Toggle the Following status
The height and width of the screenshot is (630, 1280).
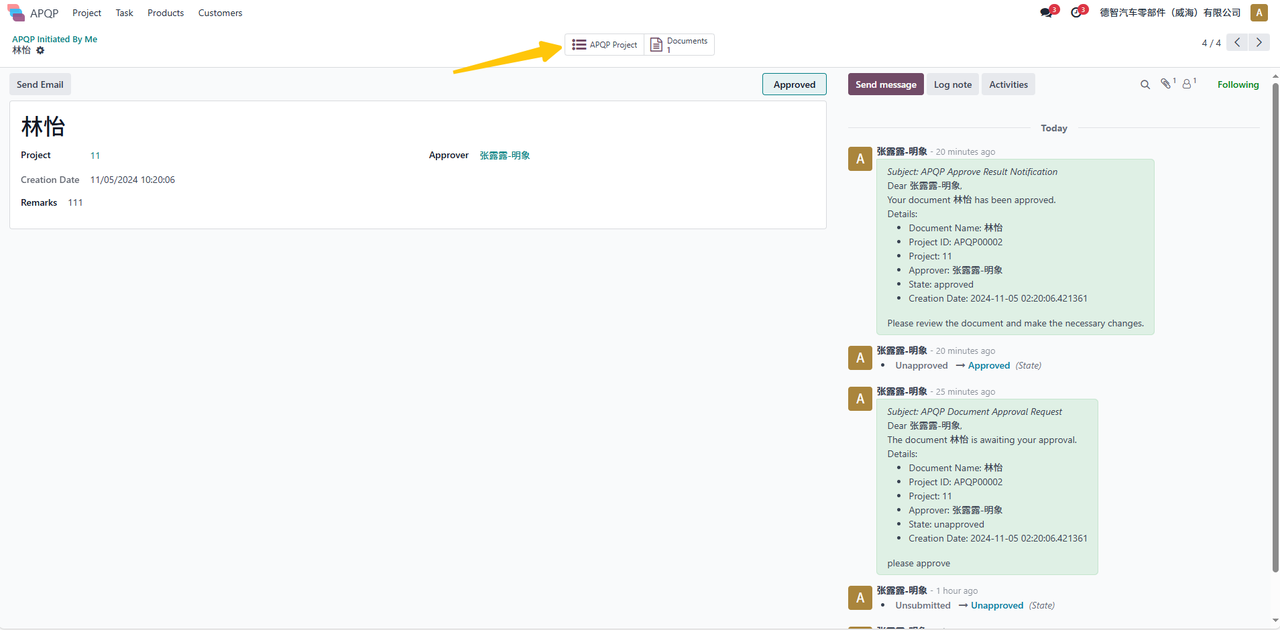1237,85
